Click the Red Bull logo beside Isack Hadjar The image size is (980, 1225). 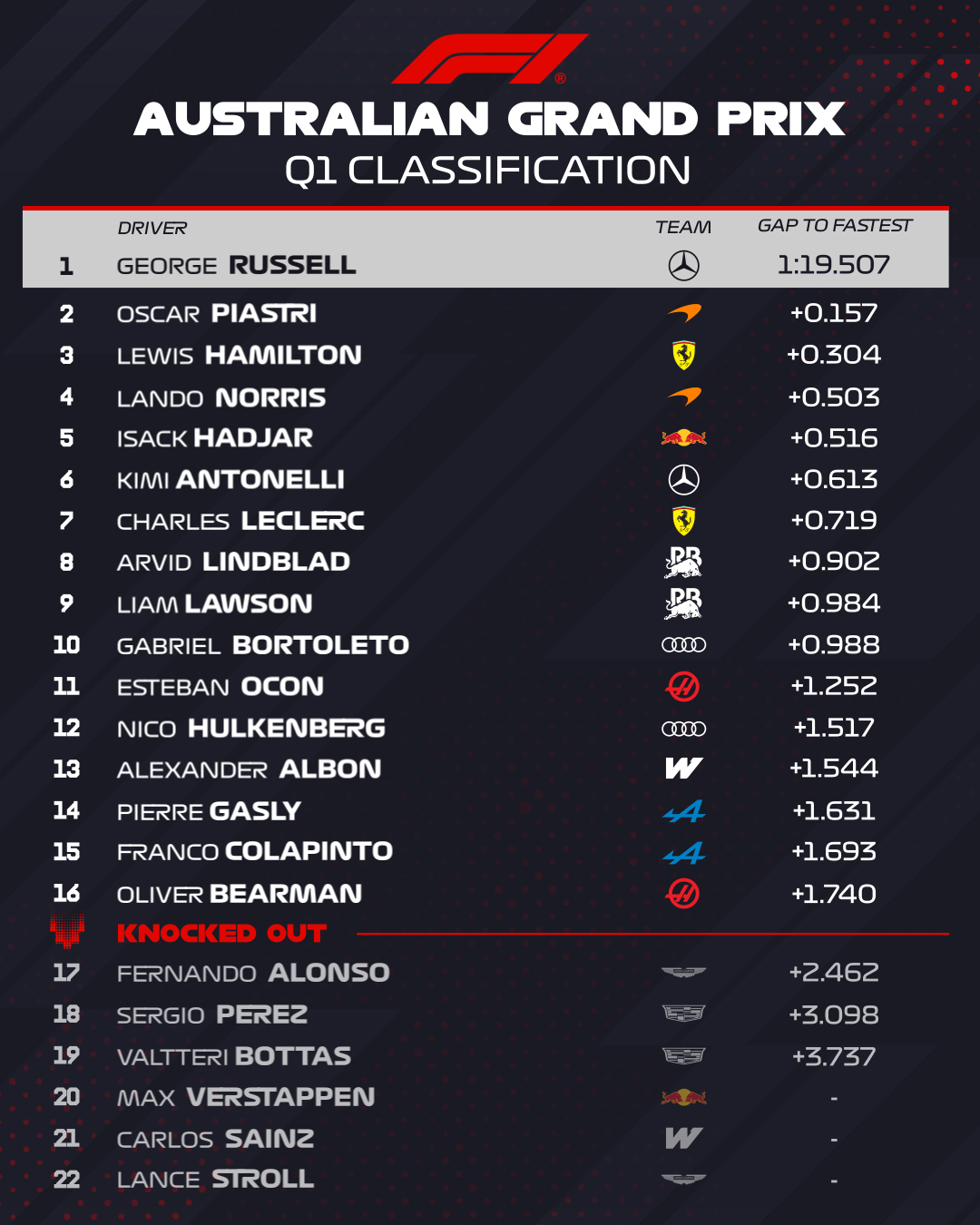click(x=684, y=438)
